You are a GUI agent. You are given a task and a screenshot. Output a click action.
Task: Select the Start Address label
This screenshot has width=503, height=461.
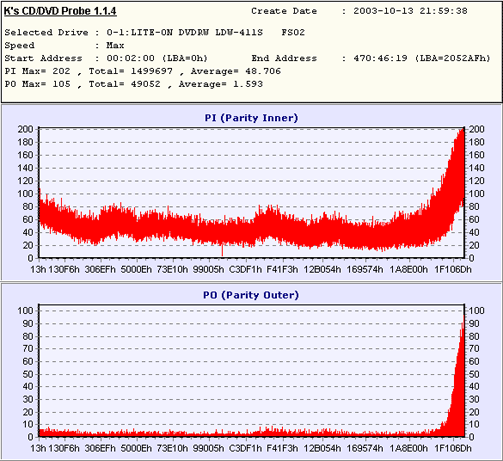[43, 58]
